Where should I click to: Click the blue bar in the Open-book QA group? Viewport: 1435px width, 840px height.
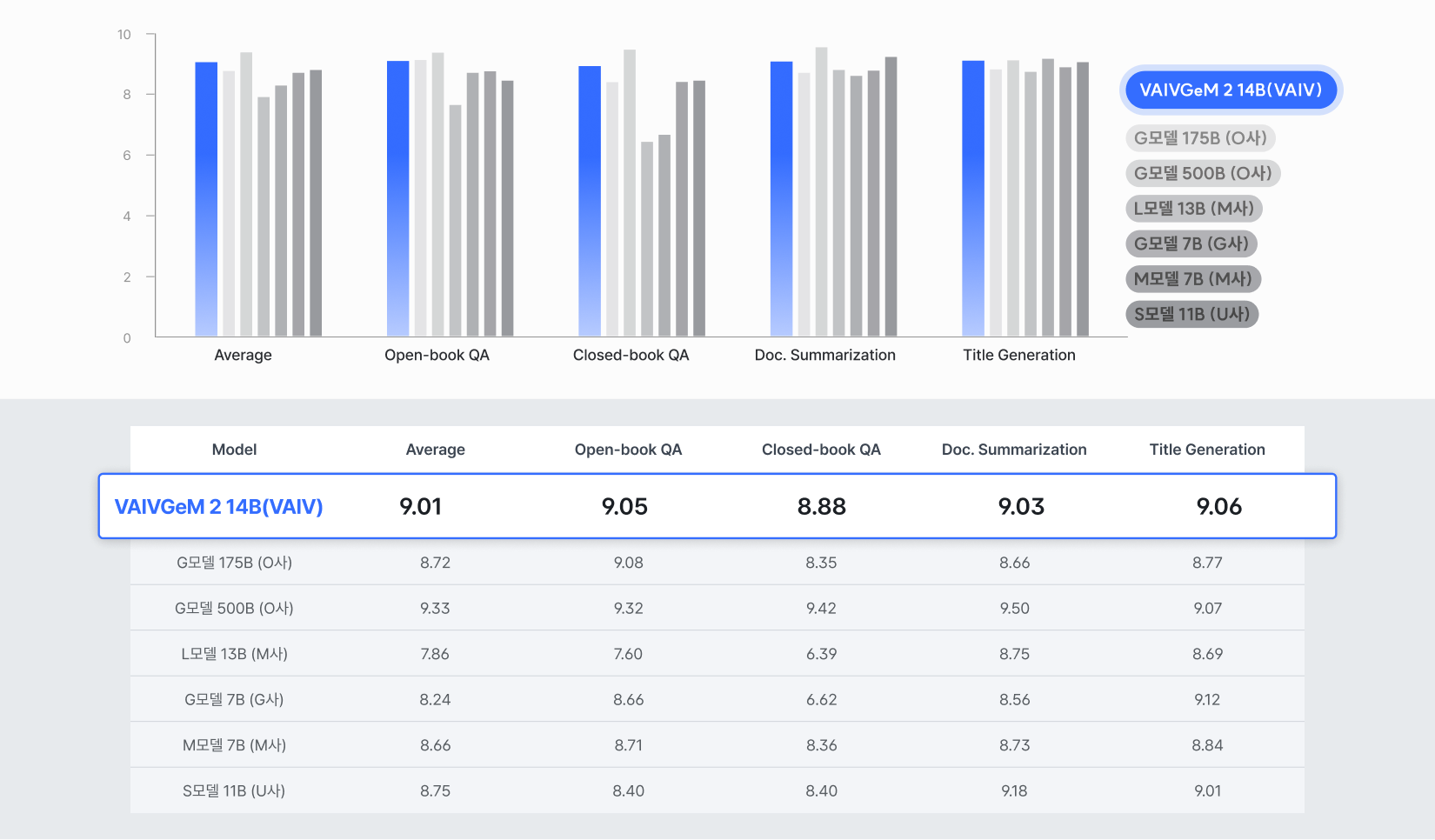point(397,198)
